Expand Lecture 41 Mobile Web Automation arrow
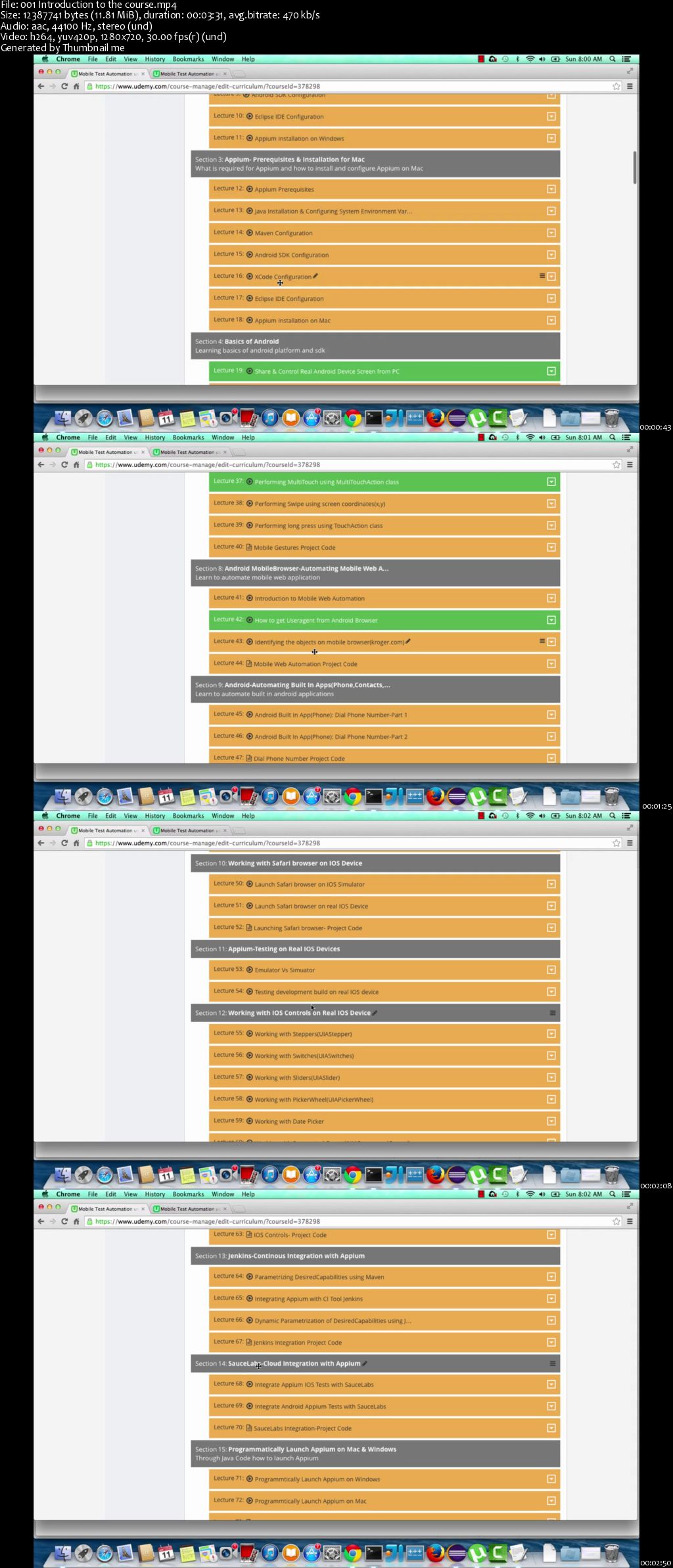The height and width of the screenshot is (1568, 673). 551,598
